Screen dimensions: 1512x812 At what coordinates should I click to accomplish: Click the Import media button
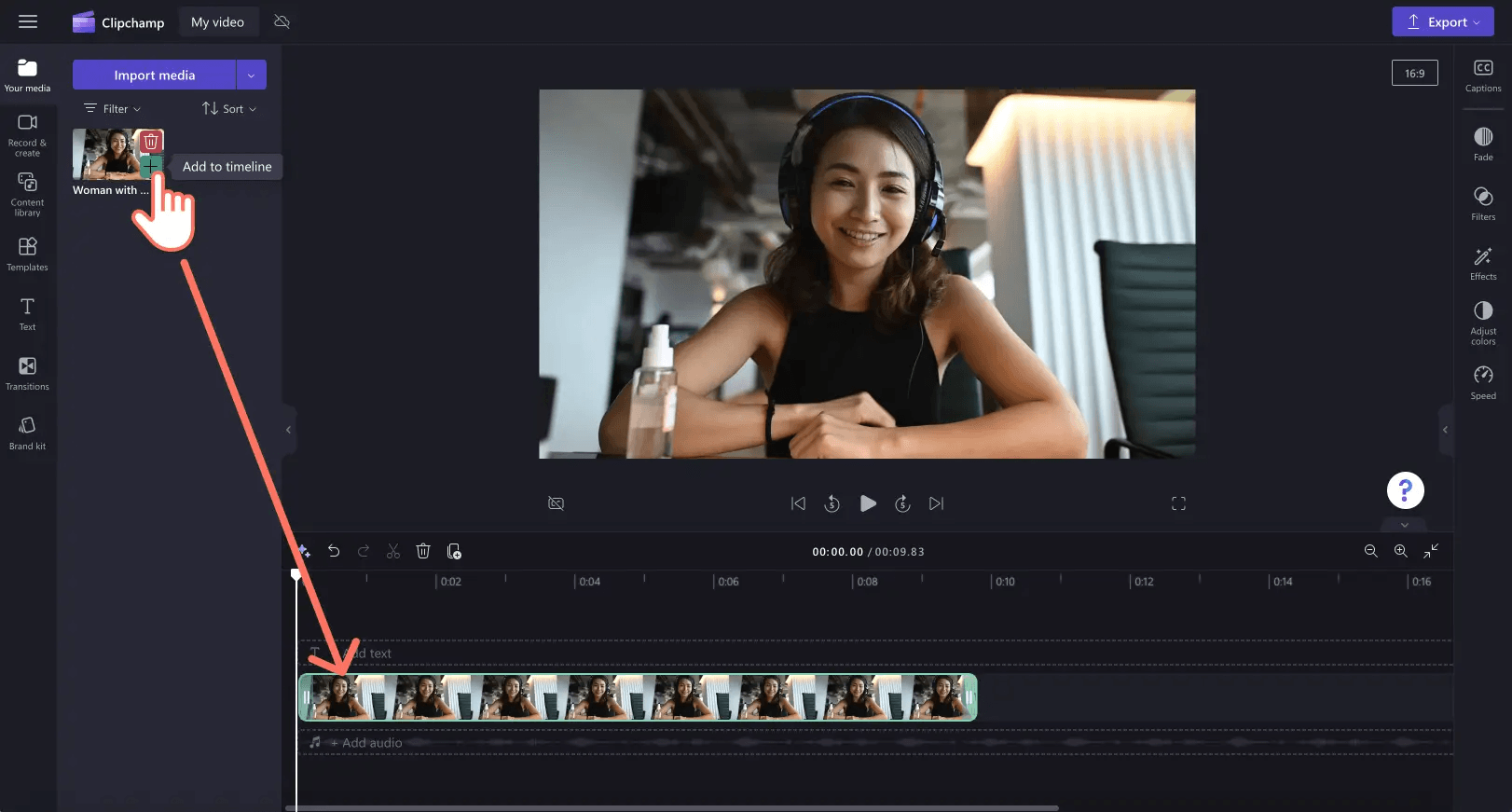154,76
